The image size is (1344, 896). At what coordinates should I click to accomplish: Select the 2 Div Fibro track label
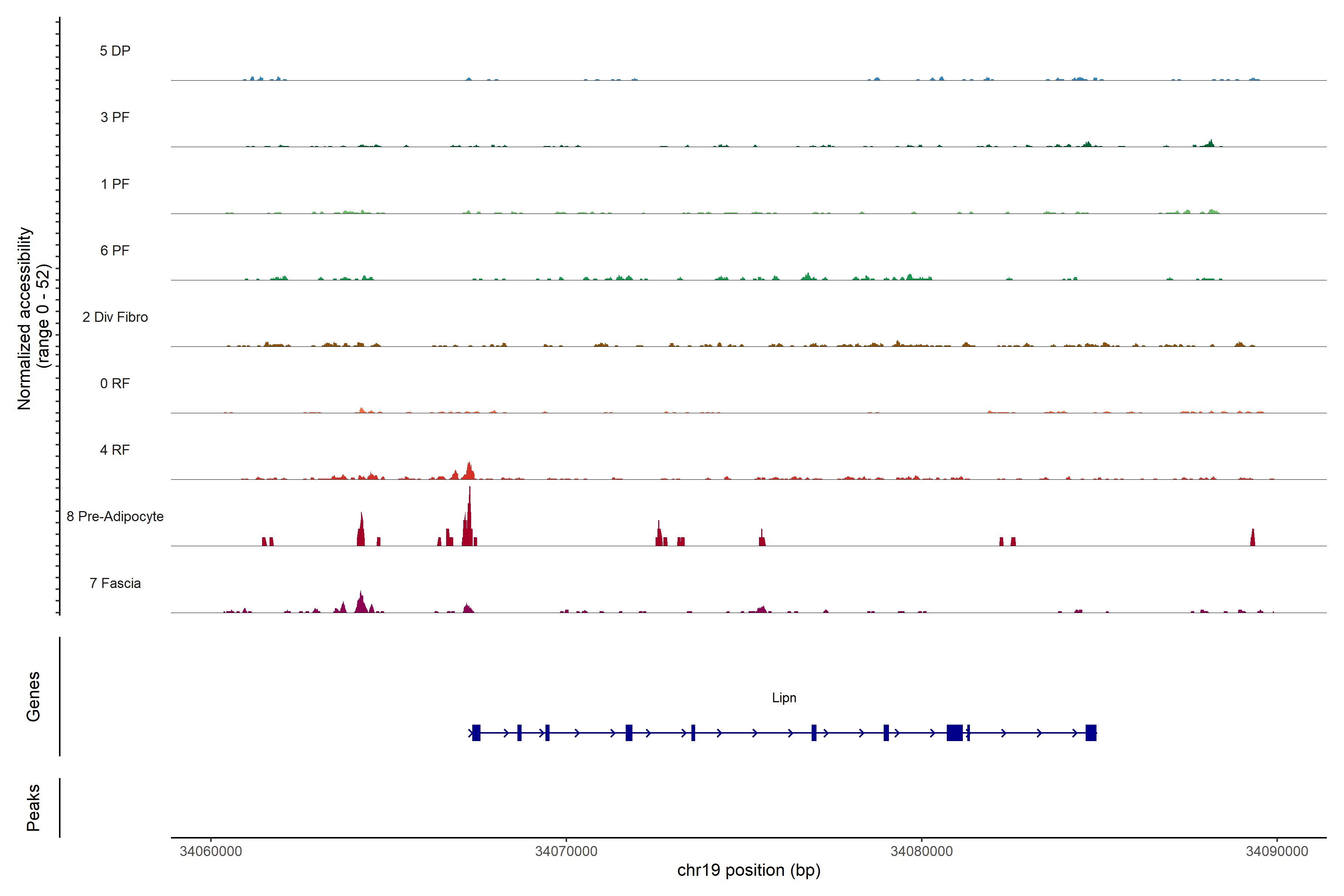pyautogui.click(x=115, y=317)
